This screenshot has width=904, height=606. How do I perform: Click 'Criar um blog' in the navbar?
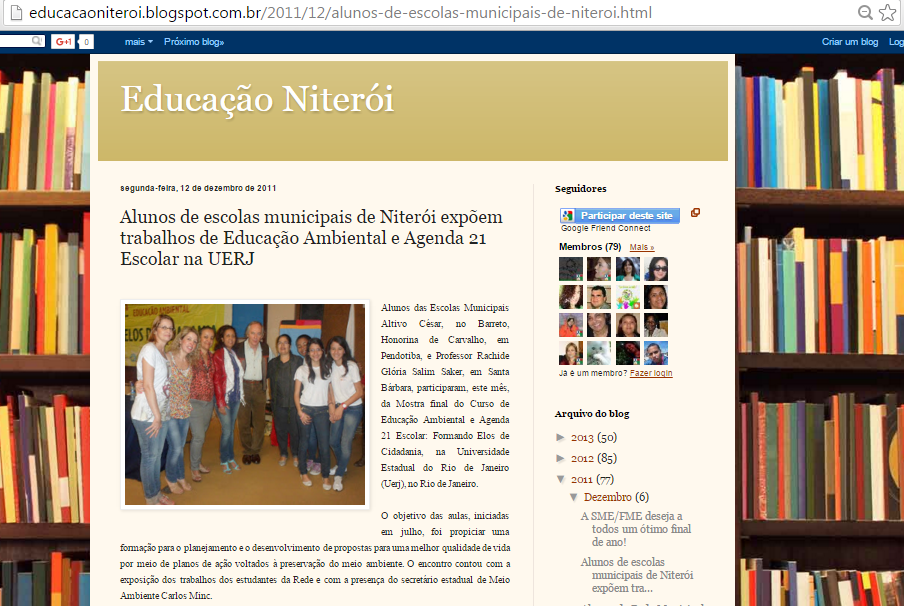pos(850,42)
